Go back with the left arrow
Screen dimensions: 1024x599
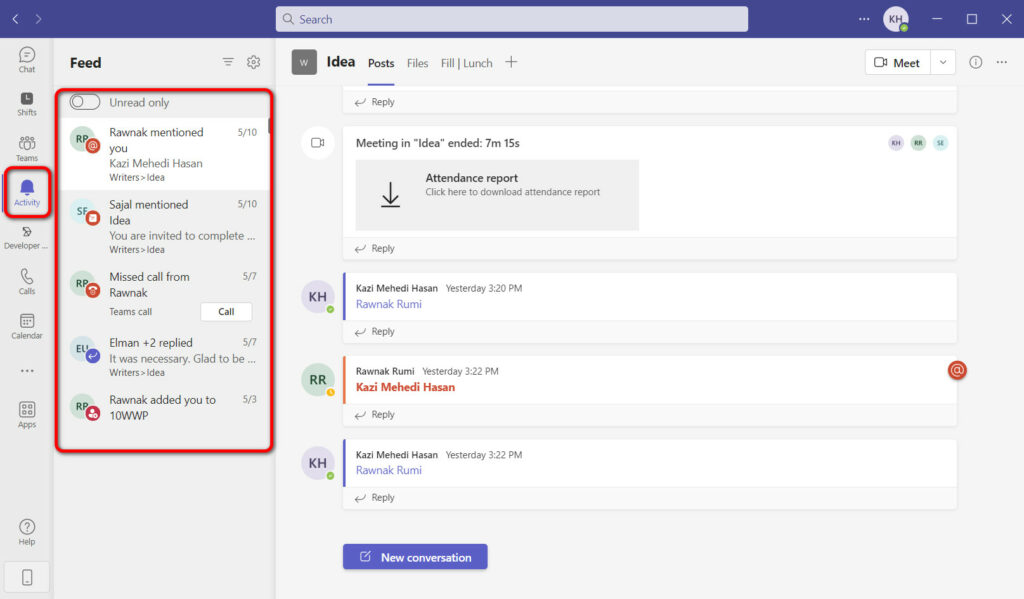[16, 19]
